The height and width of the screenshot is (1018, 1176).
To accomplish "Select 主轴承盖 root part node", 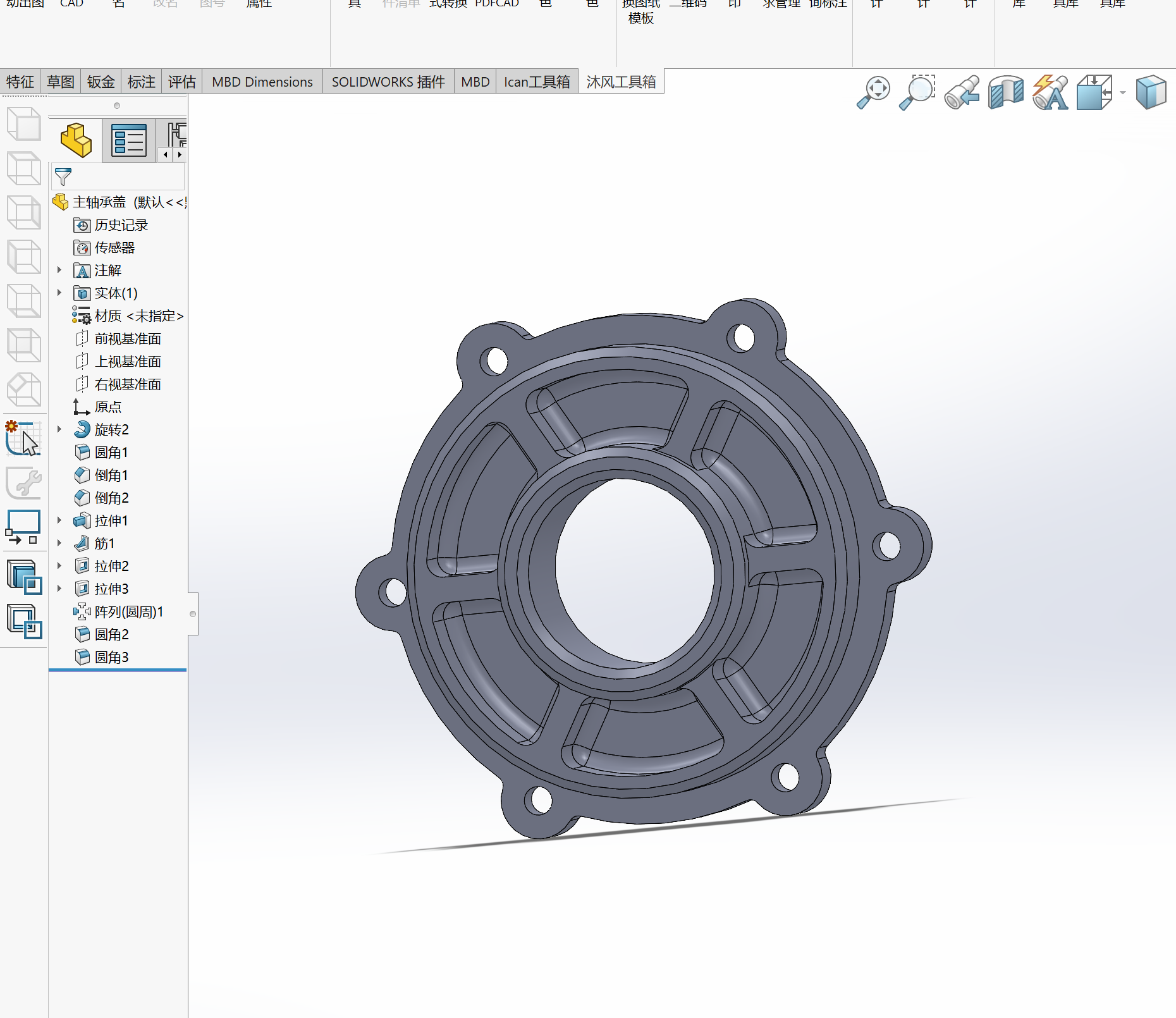I will (119, 202).
